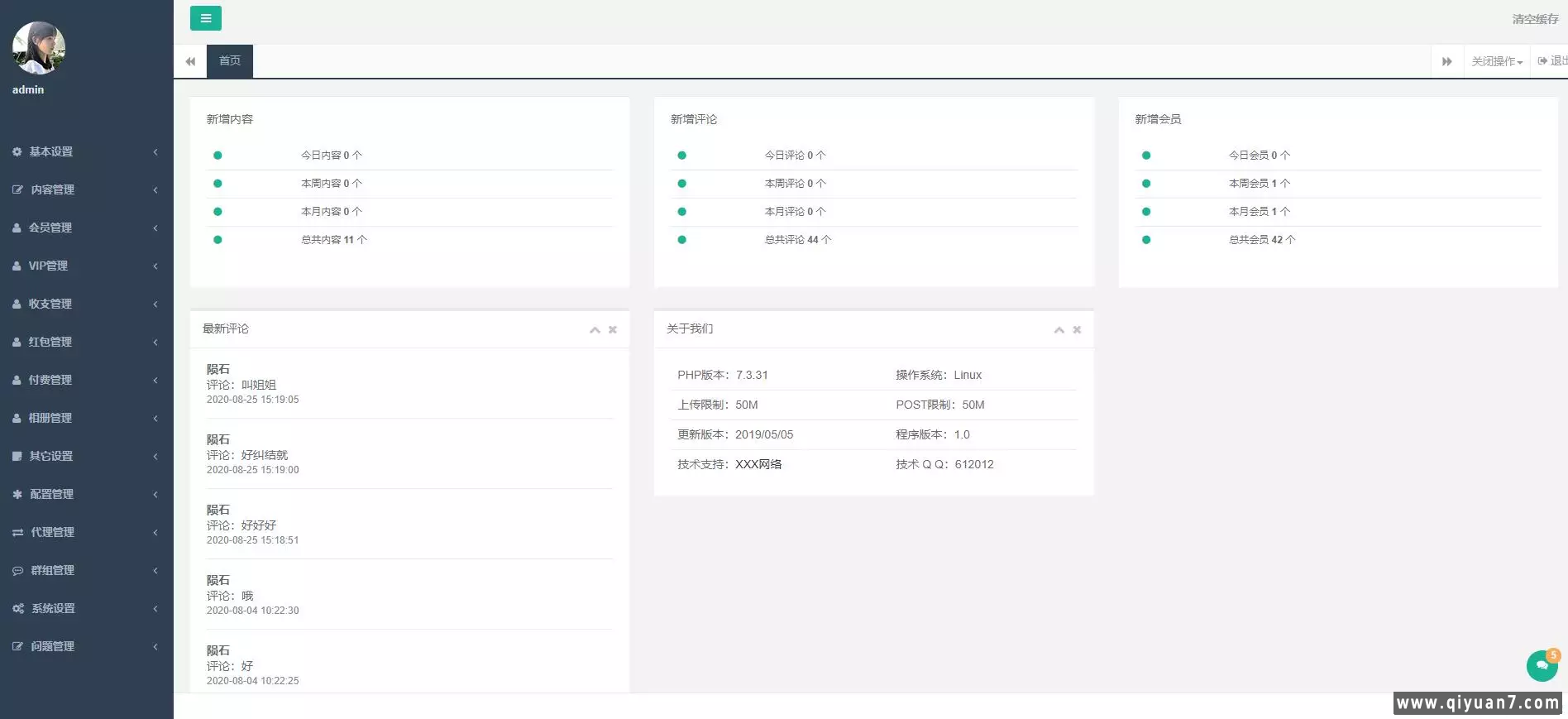Click the gear icon beside 基本设置
1568x719 pixels.
pyautogui.click(x=17, y=152)
